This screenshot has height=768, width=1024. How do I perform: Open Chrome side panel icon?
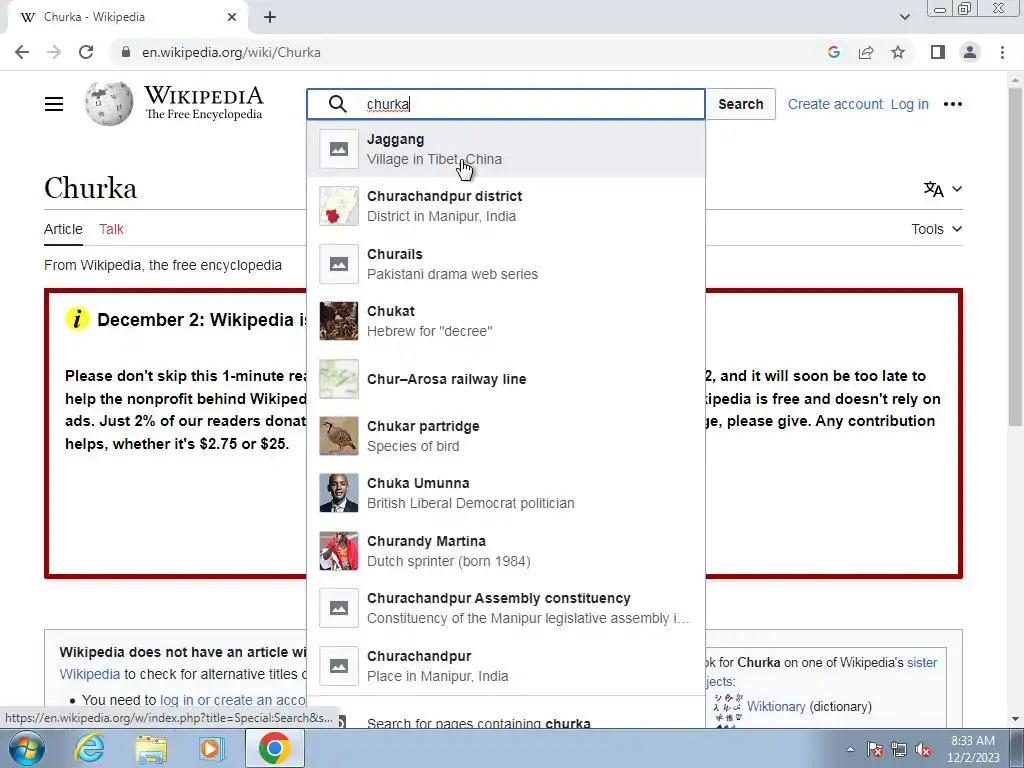938,52
